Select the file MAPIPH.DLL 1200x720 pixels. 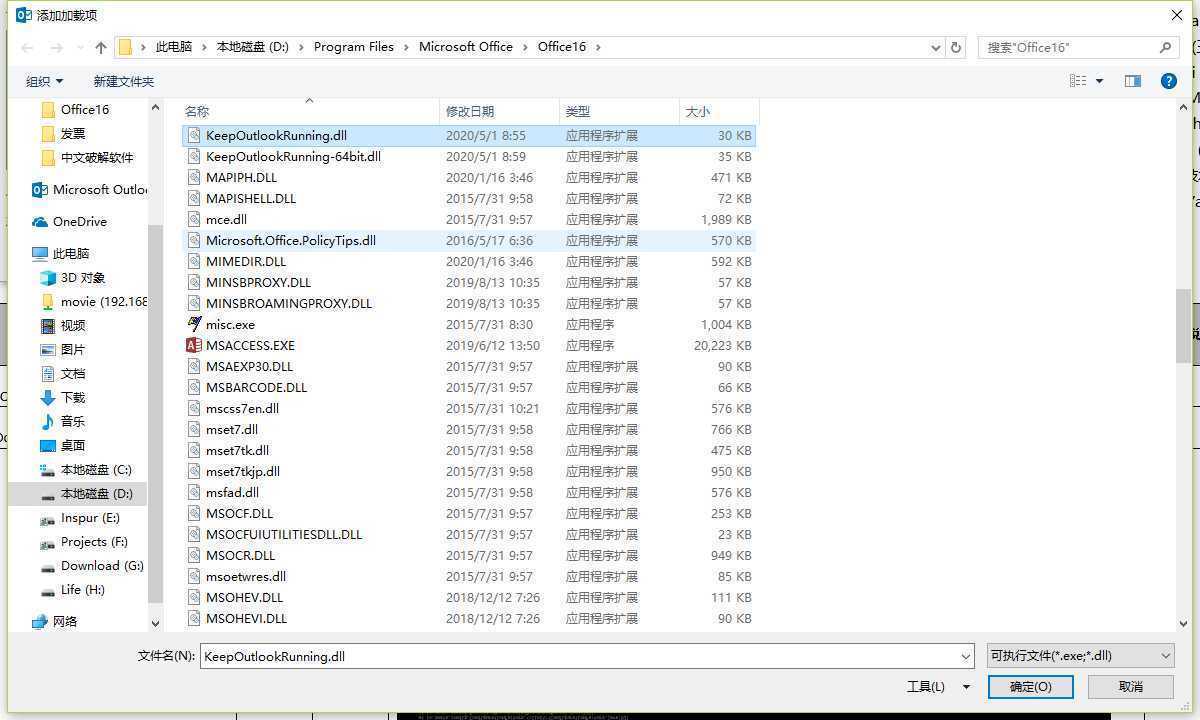(x=469, y=177)
